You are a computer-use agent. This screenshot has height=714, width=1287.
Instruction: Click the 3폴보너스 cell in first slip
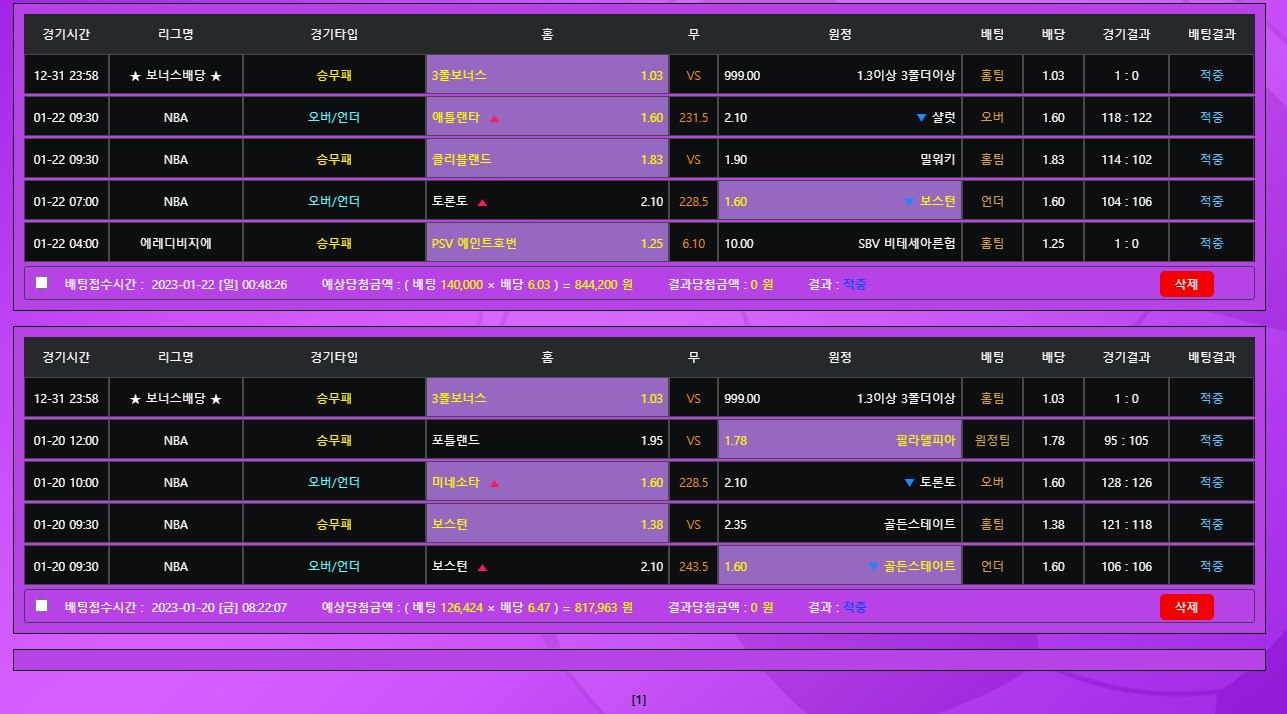(547, 76)
